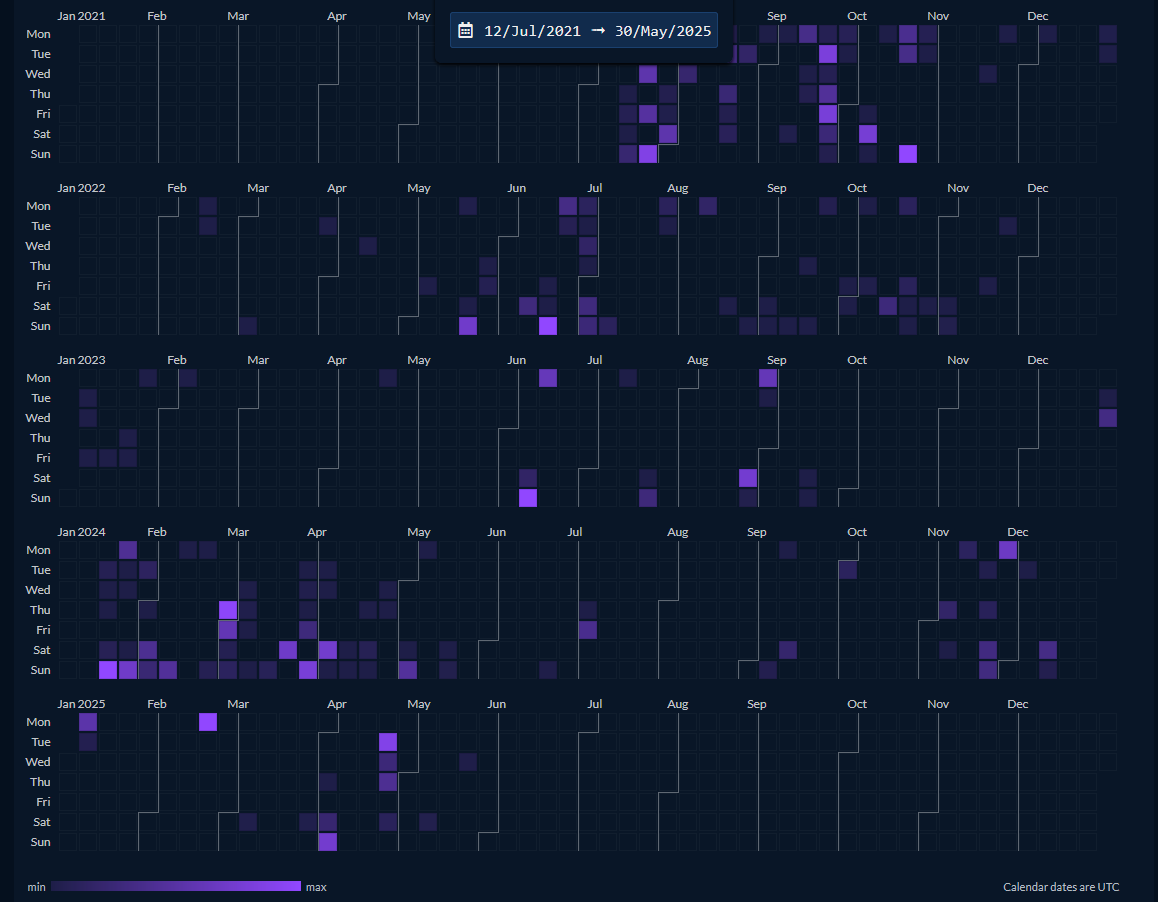Click the calendar icon in date range picker
The image size is (1158, 902).
465,30
